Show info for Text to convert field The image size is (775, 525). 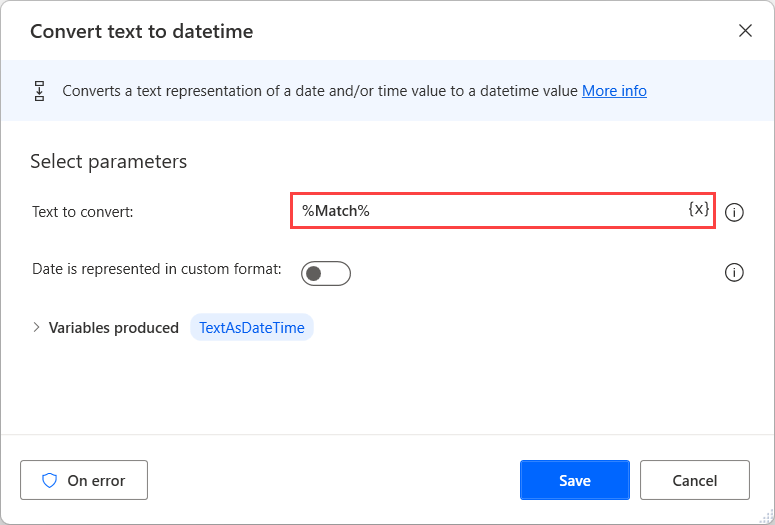click(x=734, y=213)
